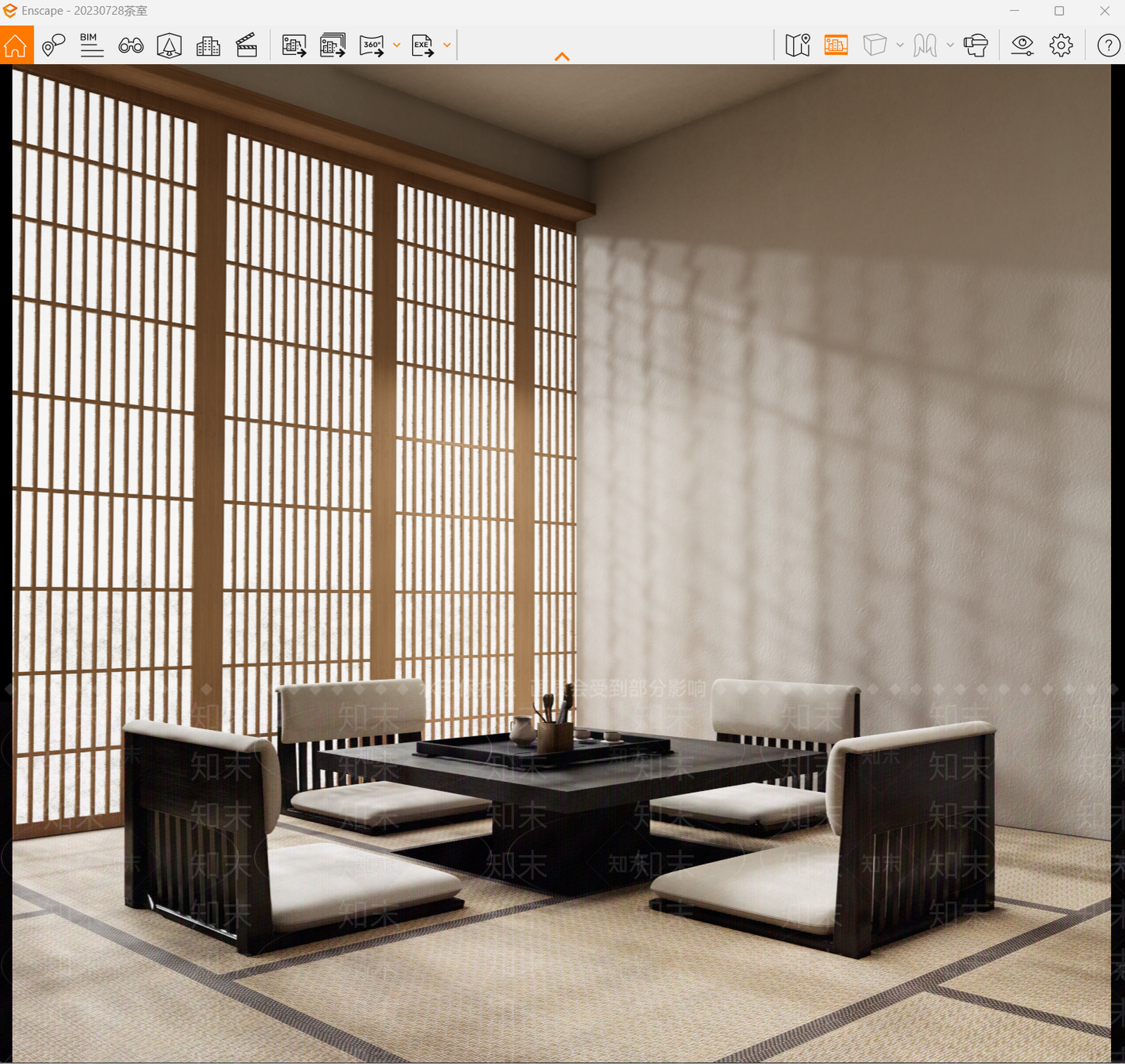The width and height of the screenshot is (1125, 1064).
Task: Toggle the orange Asset Library button
Action: click(x=836, y=46)
